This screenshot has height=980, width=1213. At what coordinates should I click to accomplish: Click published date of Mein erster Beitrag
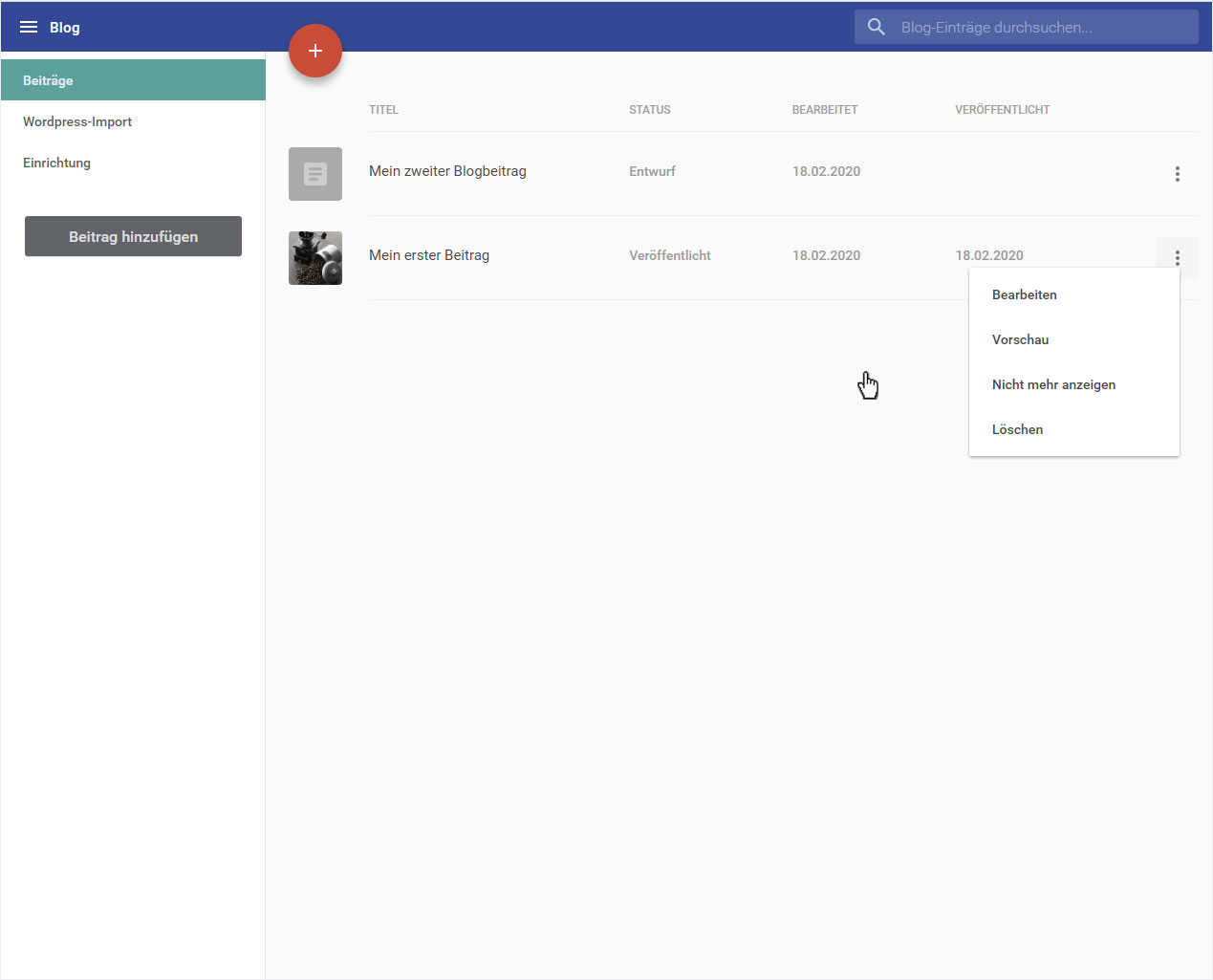(x=989, y=255)
